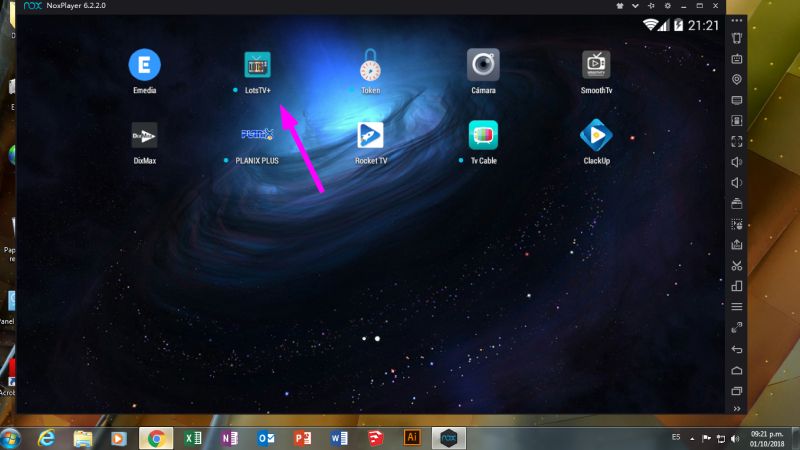This screenshot has height=450, width=800.
Task: Switch to second home screen page dot
Action: coord(377,339)
